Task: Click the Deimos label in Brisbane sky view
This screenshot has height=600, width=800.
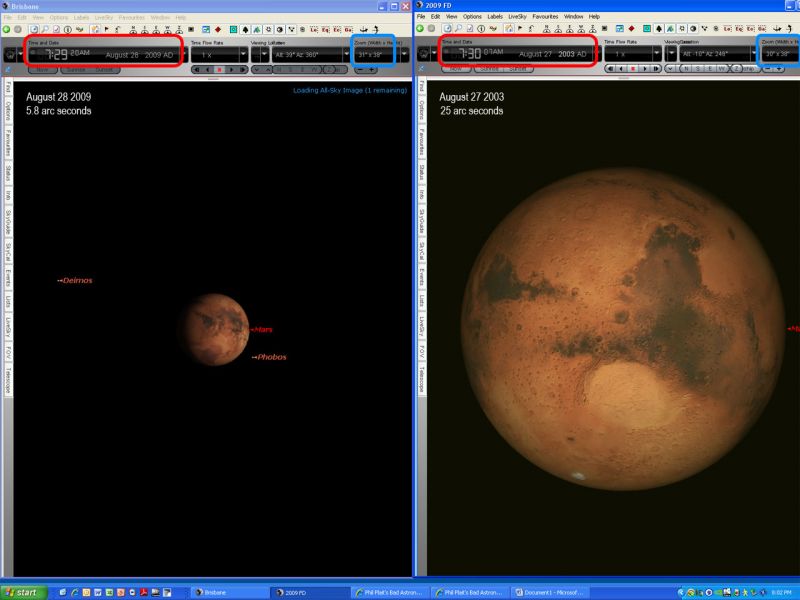Action: (78, 280)
